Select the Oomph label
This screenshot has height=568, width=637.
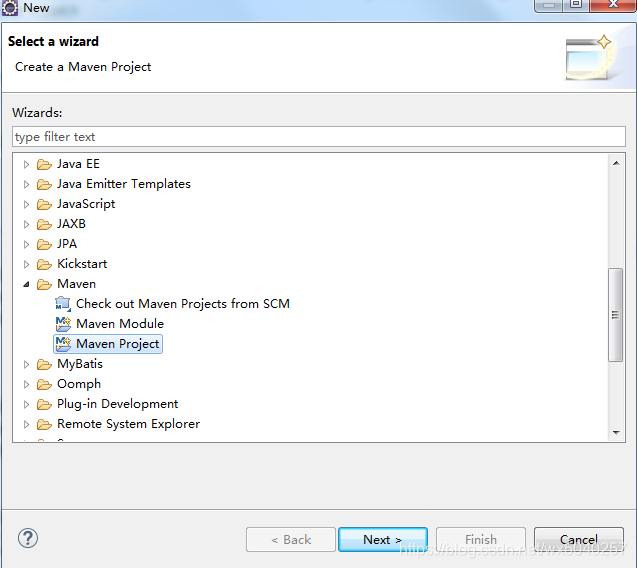pyautogui.click(x=79, y=384)
